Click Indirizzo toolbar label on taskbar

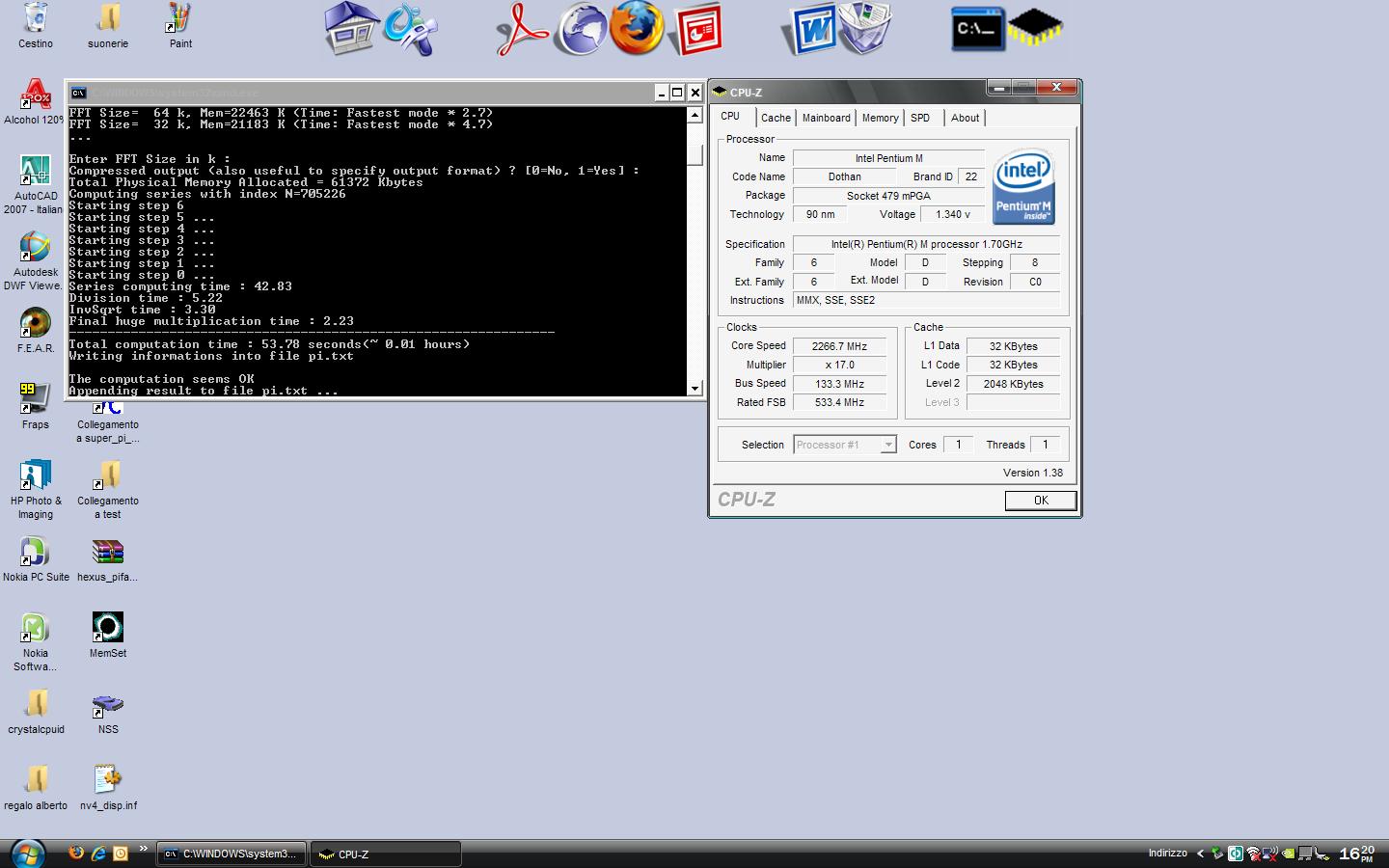click(x=1167, y=853)
